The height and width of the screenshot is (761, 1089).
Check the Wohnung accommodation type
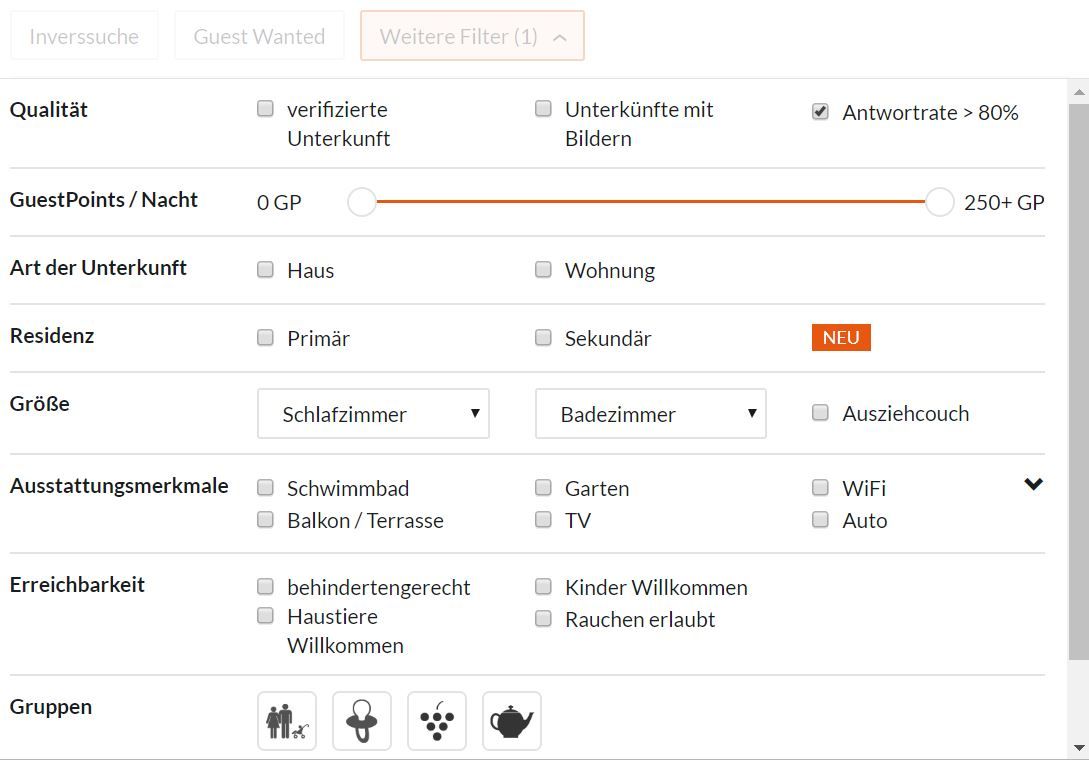(543, 269)
